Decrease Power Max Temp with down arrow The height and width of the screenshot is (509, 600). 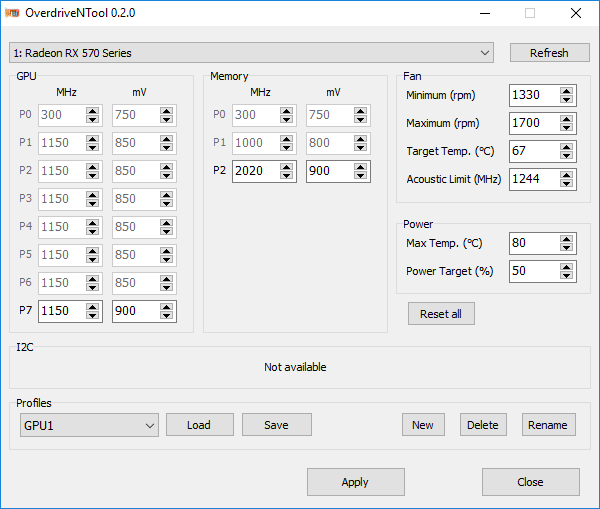[x=566, y=248]
